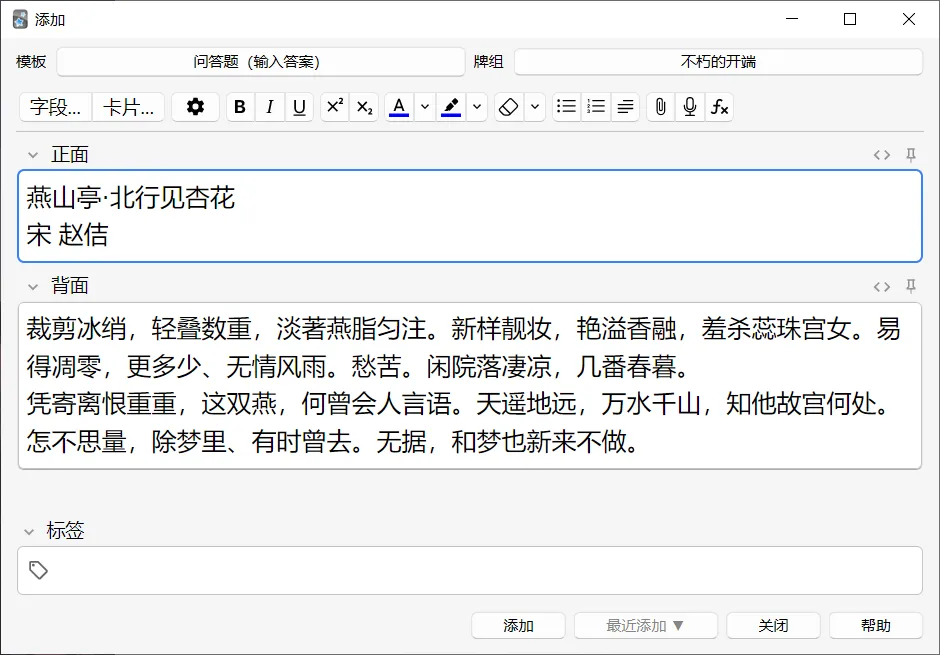Open text alignment options
Screen dimensions: 940x655
click(x=625, y=107)
